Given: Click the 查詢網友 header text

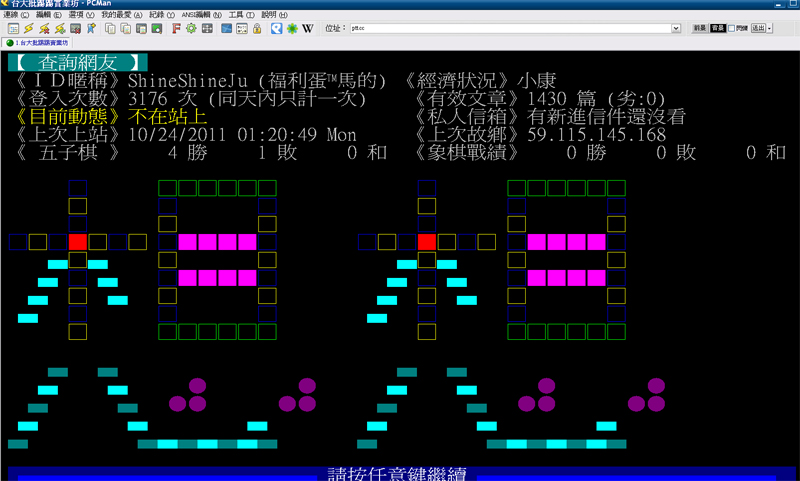Looking at the screenshot, I should click(x=78, y=63).
